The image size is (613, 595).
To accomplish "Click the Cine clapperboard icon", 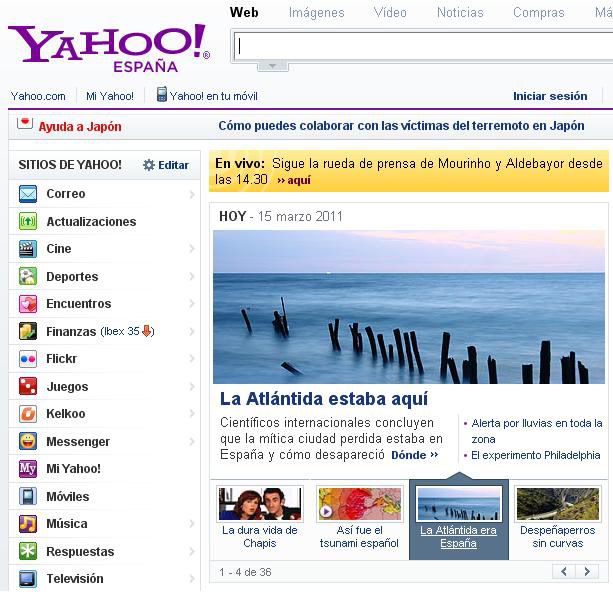I will pos(28,249).
